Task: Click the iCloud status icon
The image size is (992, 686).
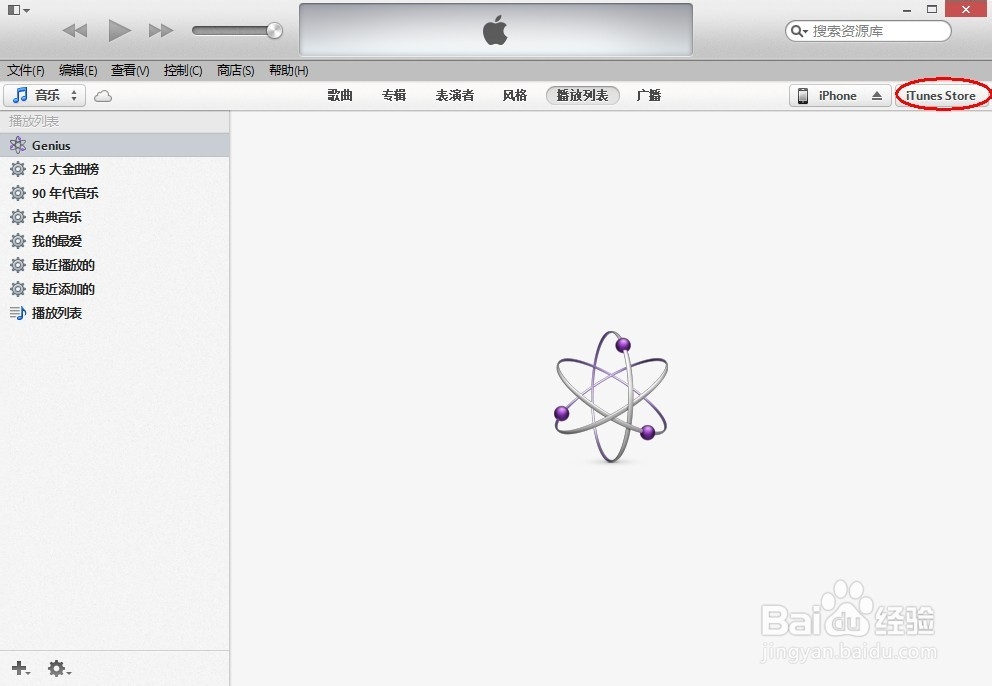Action: pos(103,95)
